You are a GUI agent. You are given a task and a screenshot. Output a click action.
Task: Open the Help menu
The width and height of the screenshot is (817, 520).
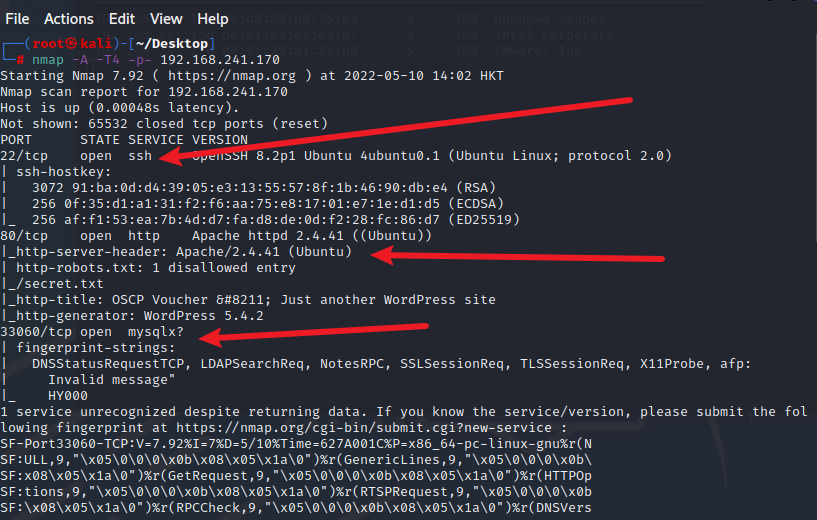(213, 19)
